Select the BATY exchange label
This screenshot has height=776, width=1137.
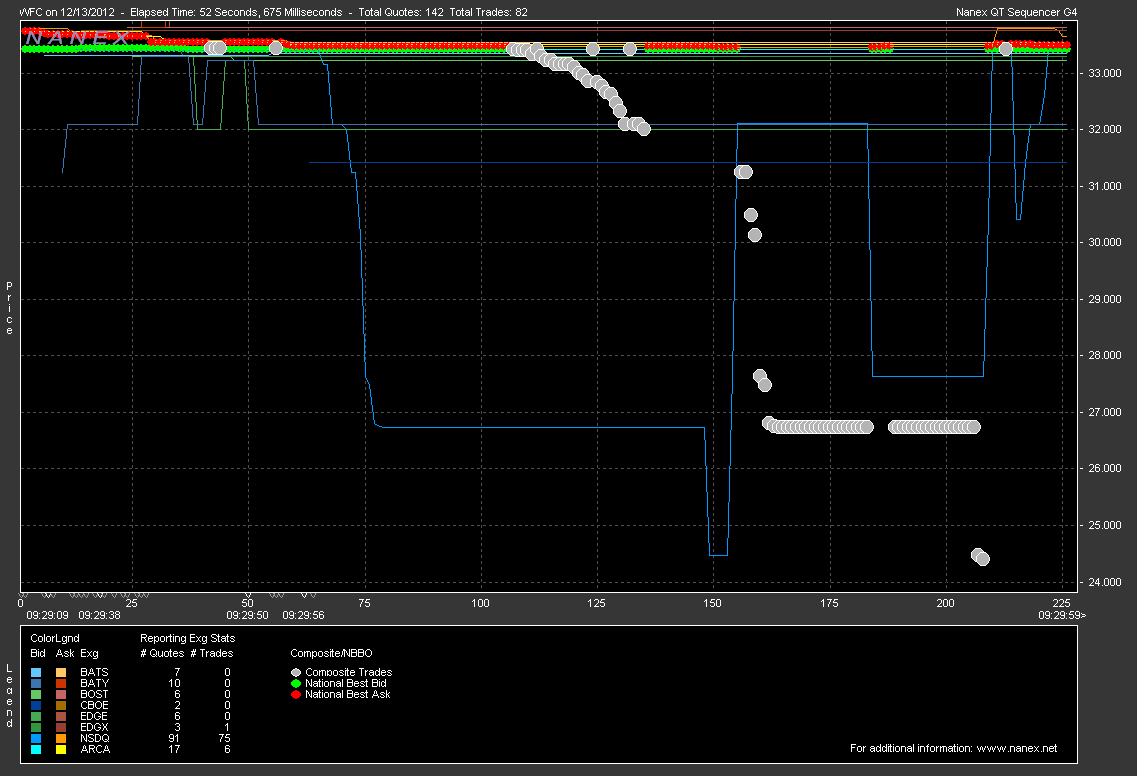(x=94, y=683)
